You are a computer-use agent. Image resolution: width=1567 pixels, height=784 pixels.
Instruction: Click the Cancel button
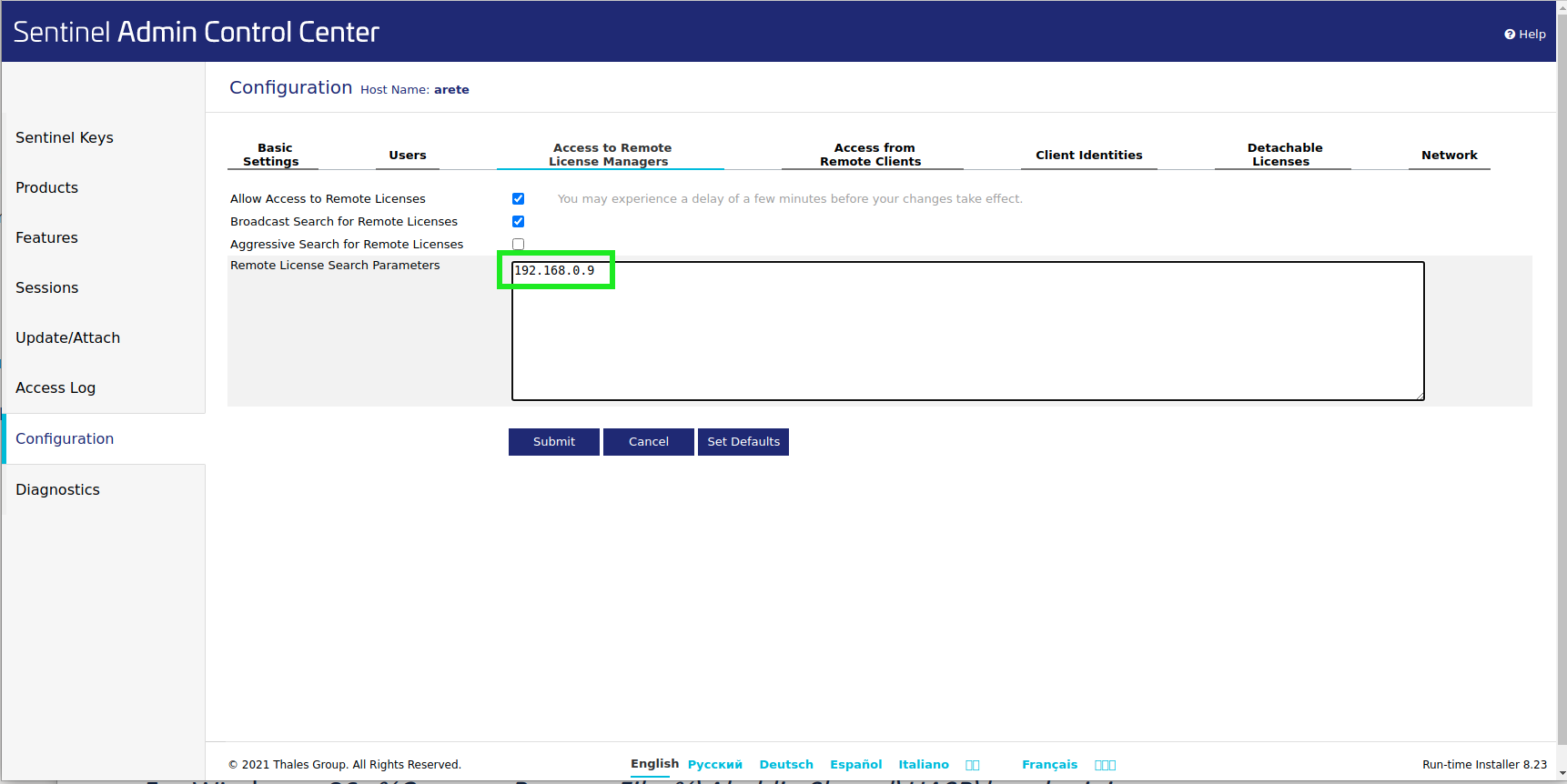(x=648, y=442)
